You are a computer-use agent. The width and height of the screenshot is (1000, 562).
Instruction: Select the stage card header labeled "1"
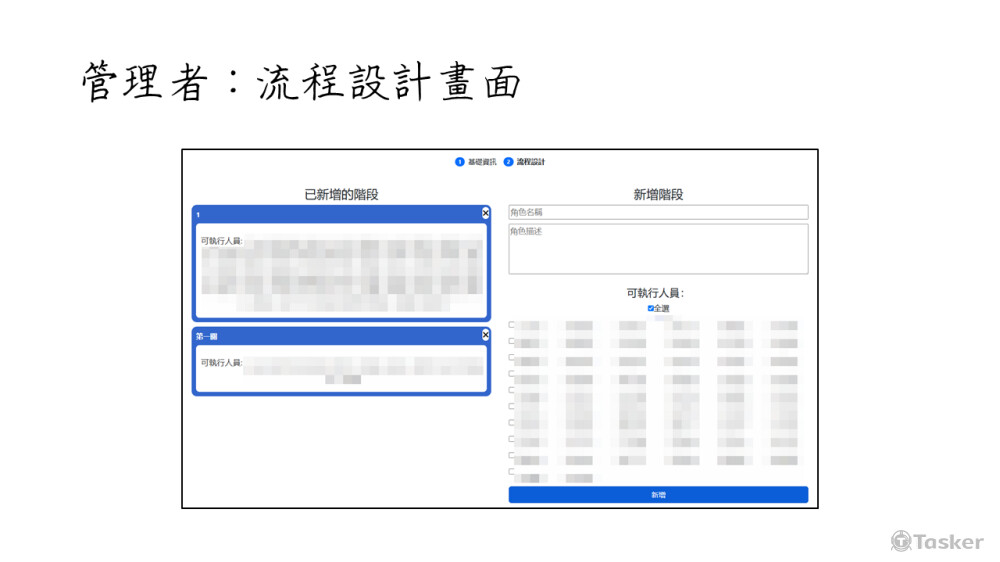coord(341,214)
